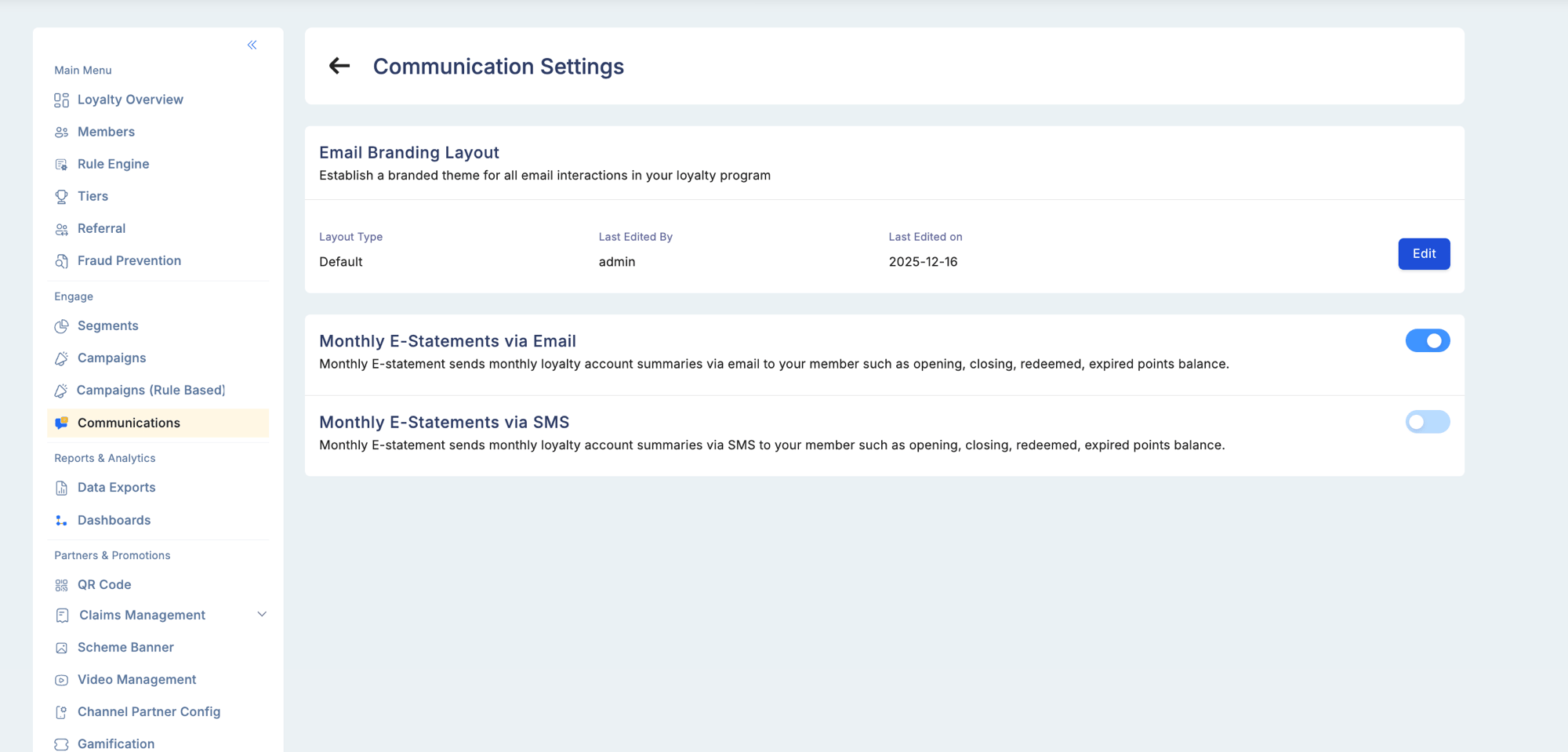
Task: Open Fraud Prevention menu item
Action: pos(158,260)
